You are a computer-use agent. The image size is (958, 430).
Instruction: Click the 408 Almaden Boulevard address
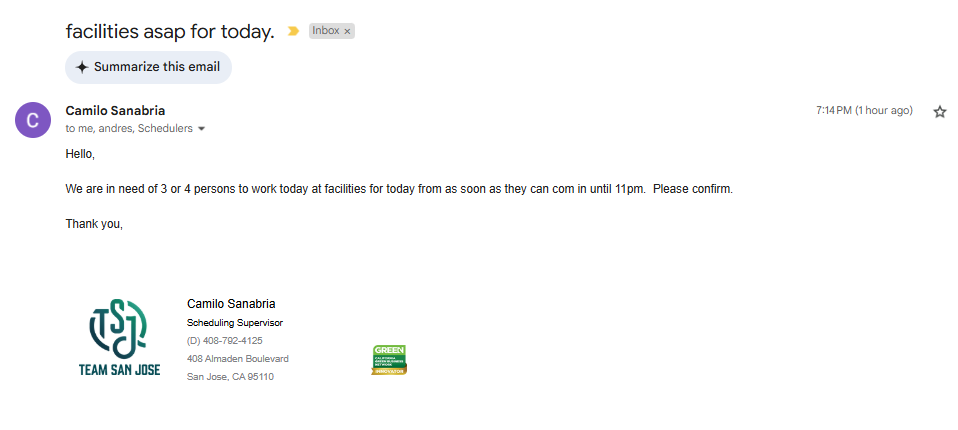pyautogui.click(x=238, y=359)
